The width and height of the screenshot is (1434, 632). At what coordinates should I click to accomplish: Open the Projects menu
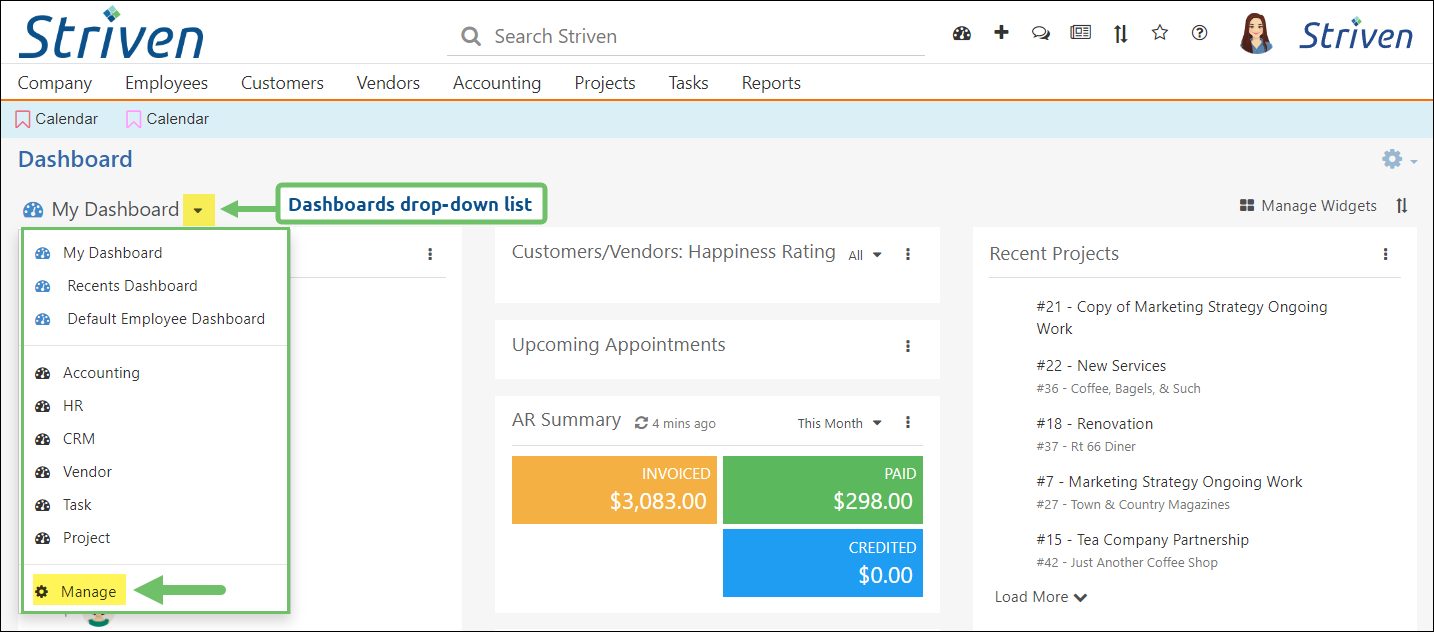pos(605,83)
